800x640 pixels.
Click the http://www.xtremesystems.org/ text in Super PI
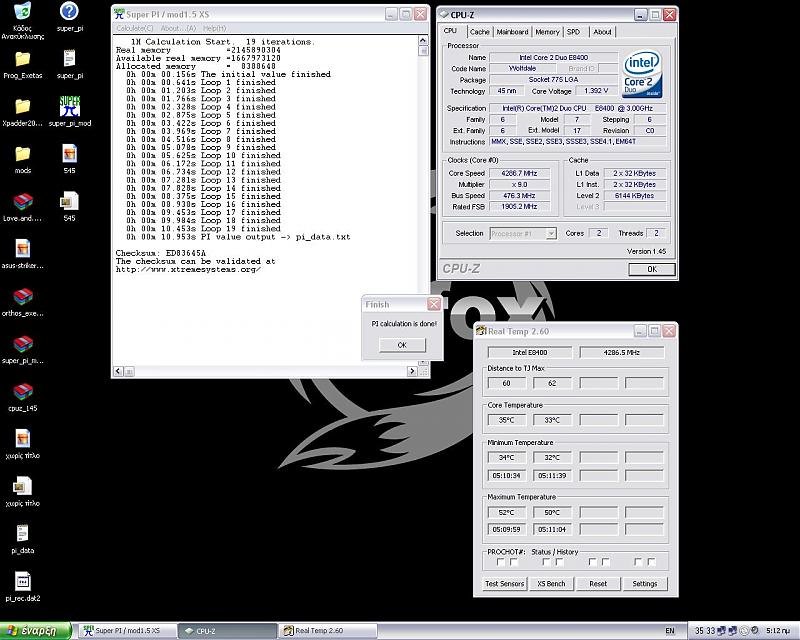click(x=188, y=269)
